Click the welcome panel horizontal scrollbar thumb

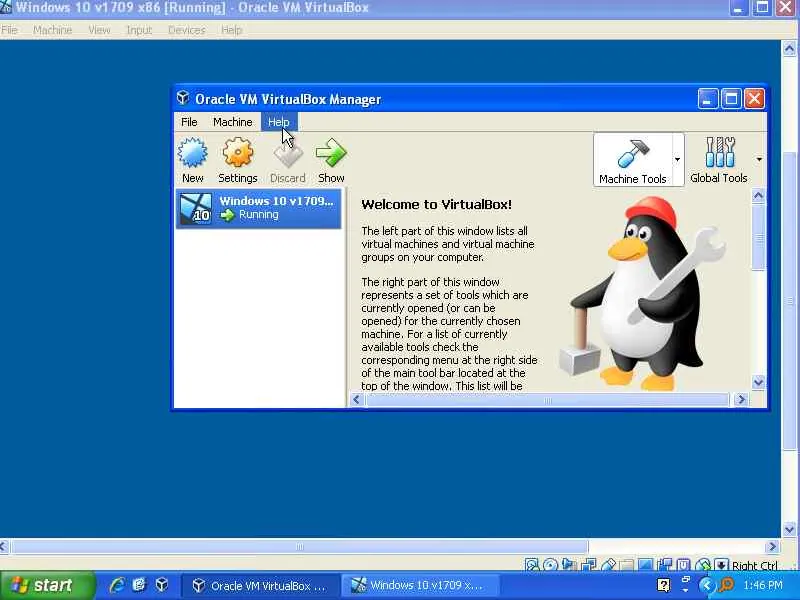[547, 399]
